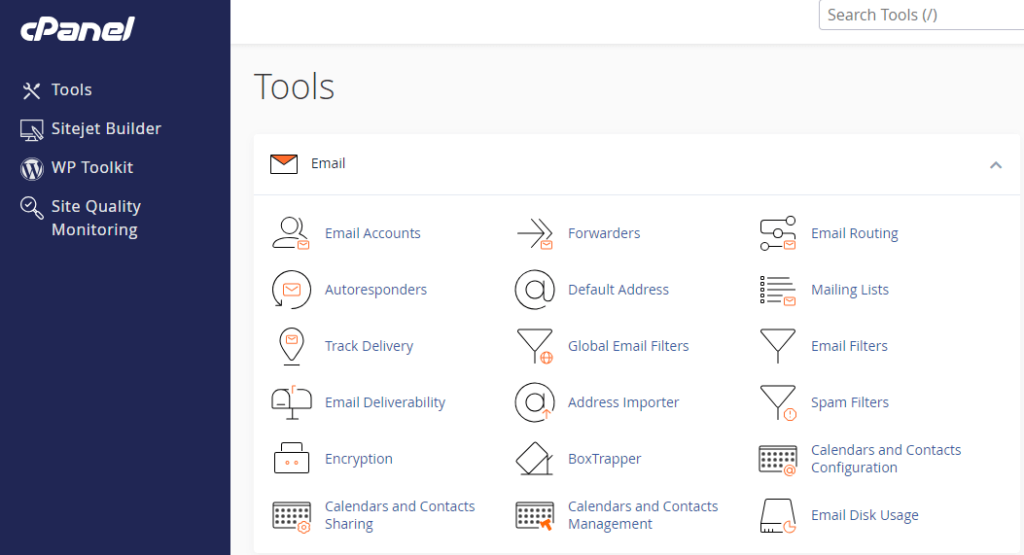
Task: Open Site Quality Monitoring
Action: [95, 218]
